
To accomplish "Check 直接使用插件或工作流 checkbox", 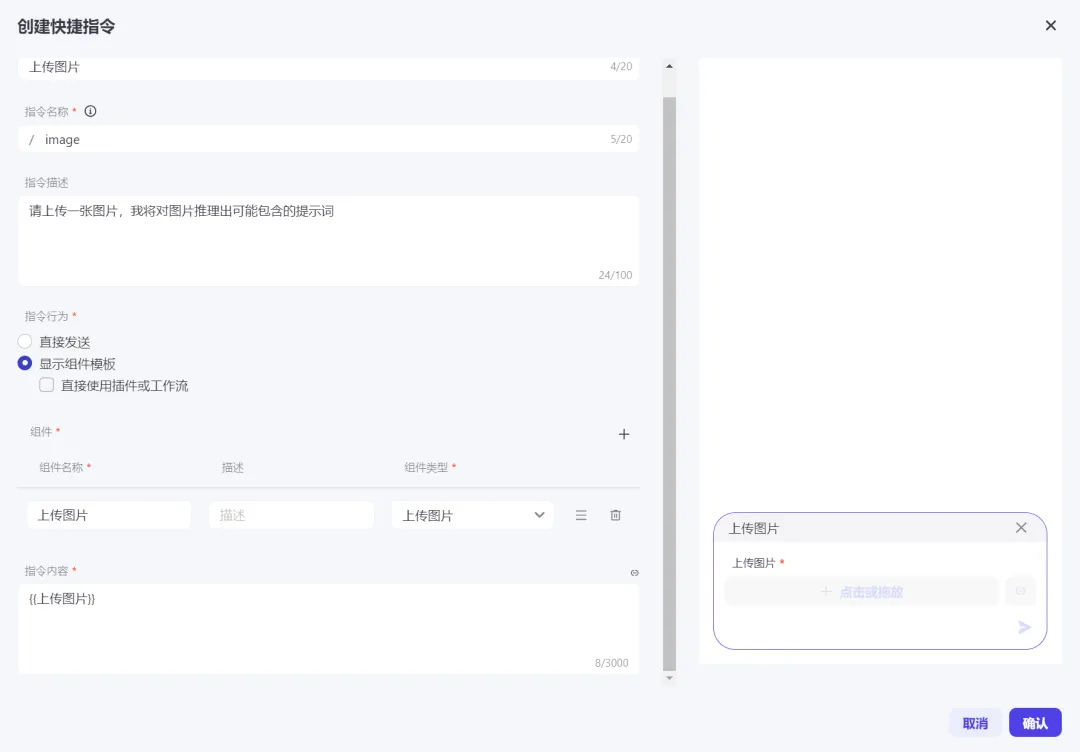I will click(47, 385).
